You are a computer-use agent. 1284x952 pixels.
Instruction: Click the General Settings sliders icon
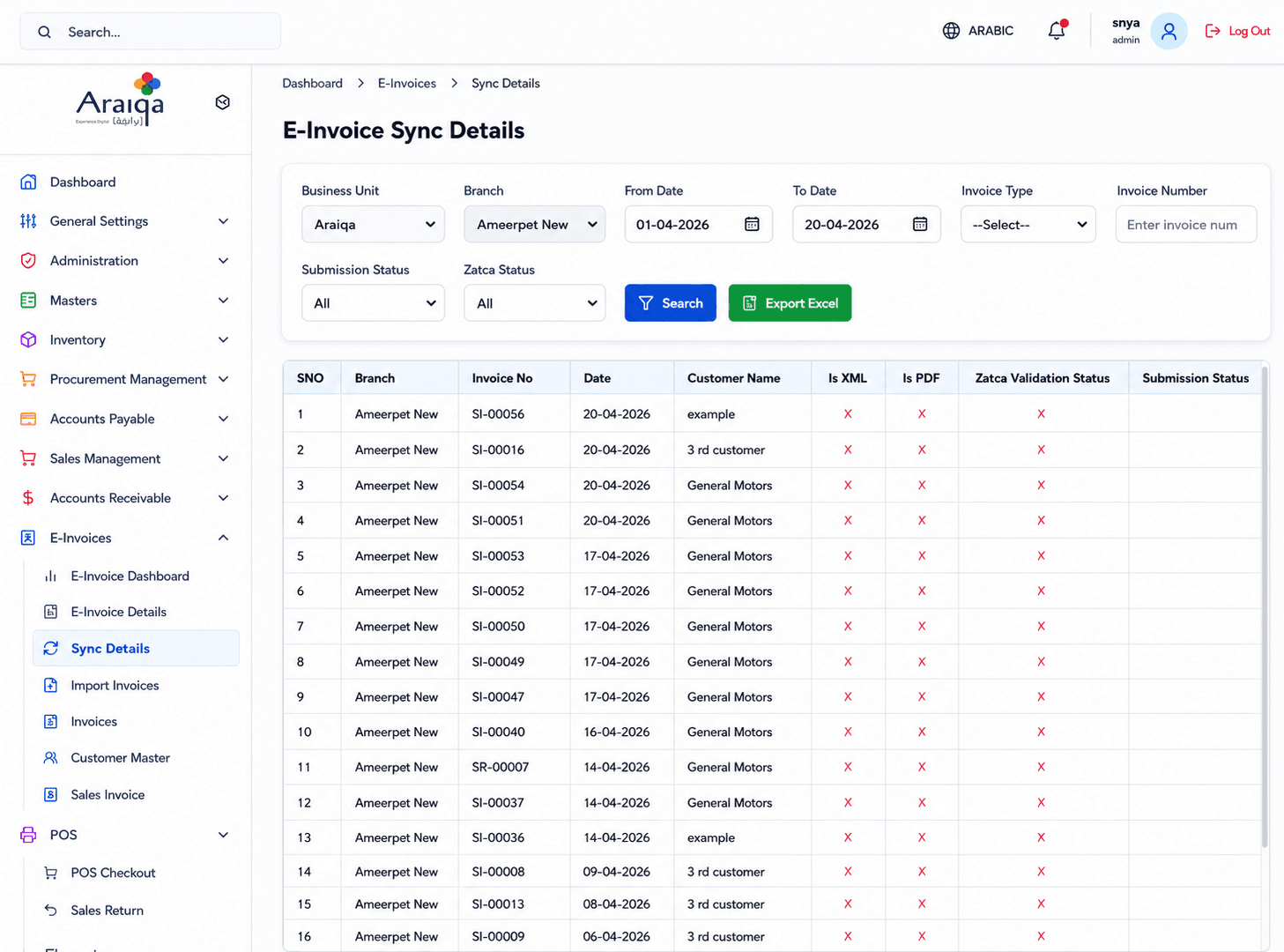pyautogui.click(x=28, y=221)
